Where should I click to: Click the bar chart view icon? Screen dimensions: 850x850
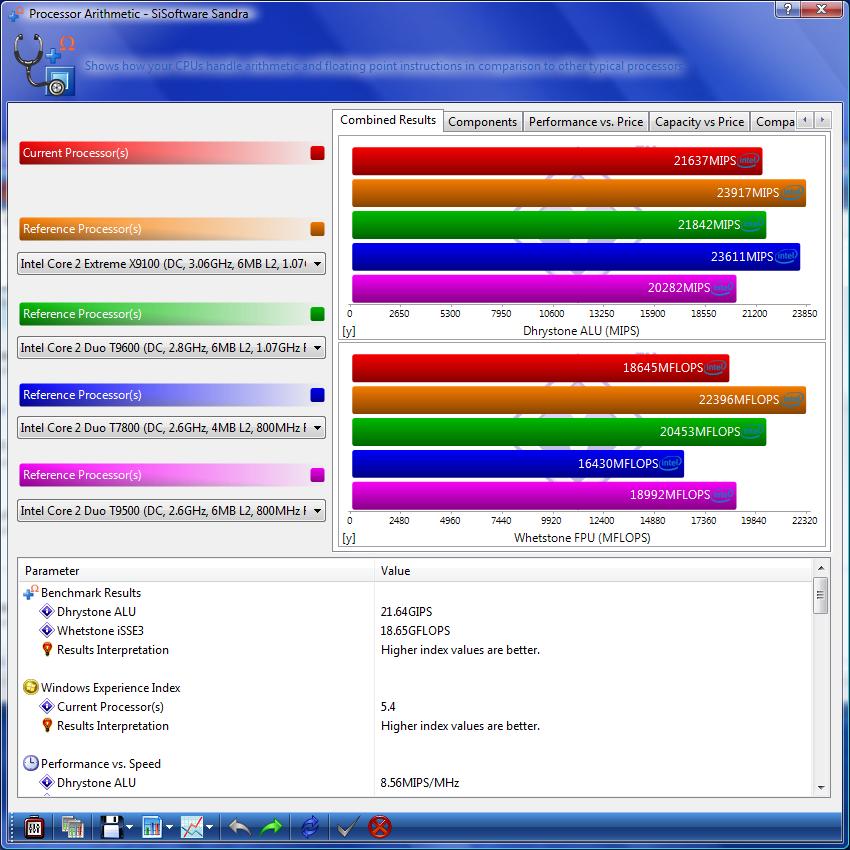click(153, 827)
